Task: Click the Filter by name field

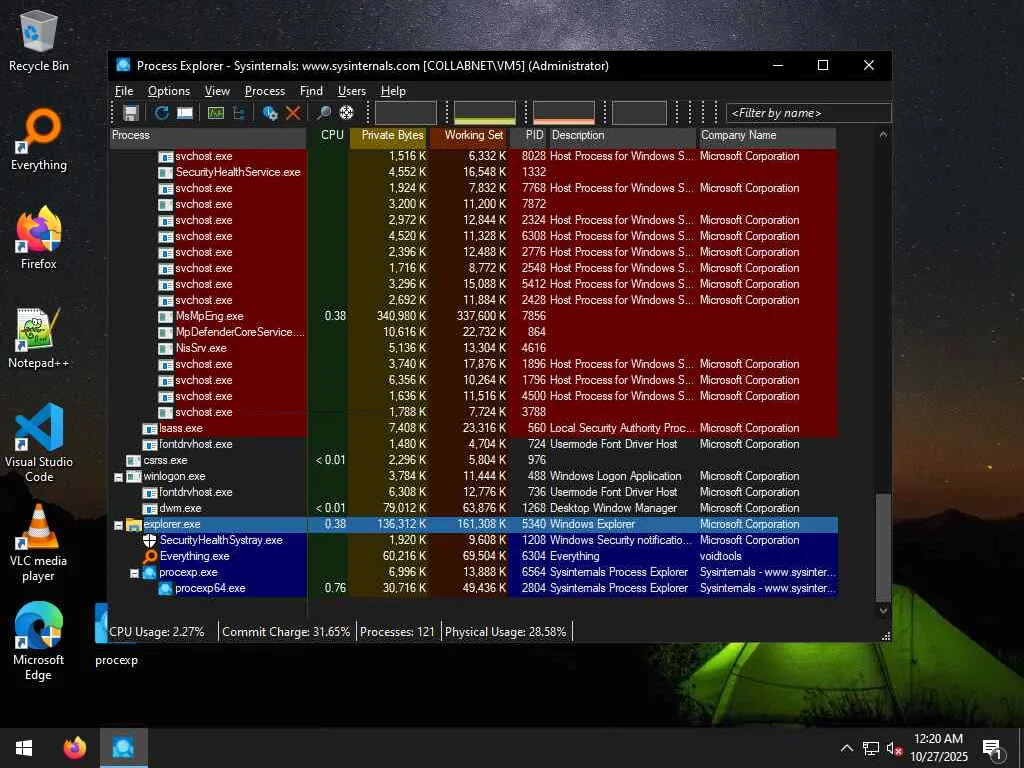Action: [808, 113]
